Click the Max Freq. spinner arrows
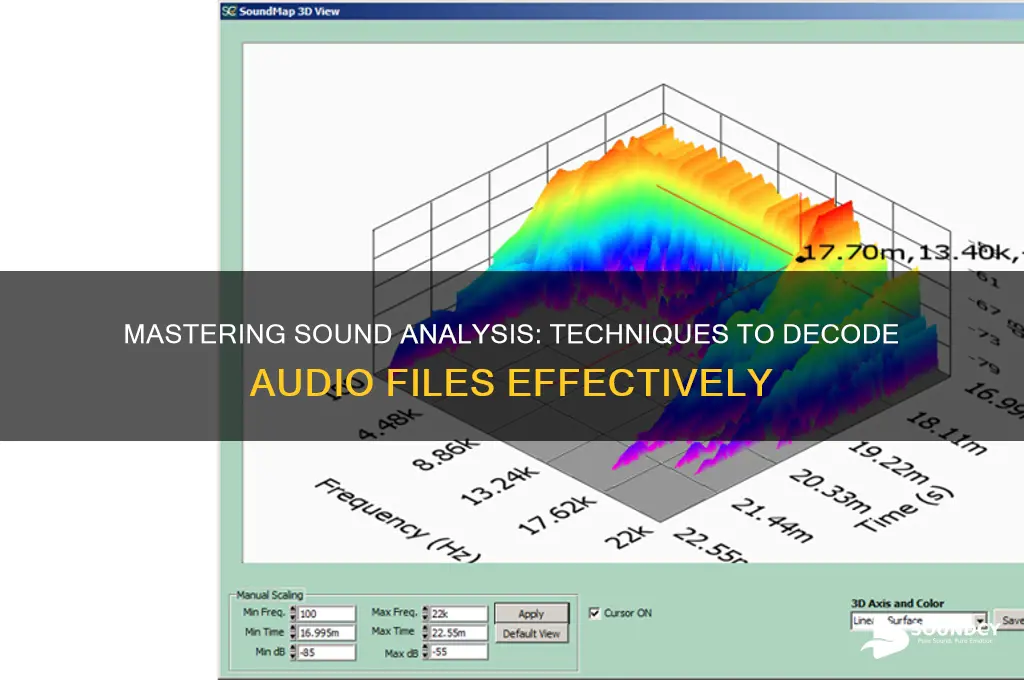 pyautogui.click(x=425, y=613)
